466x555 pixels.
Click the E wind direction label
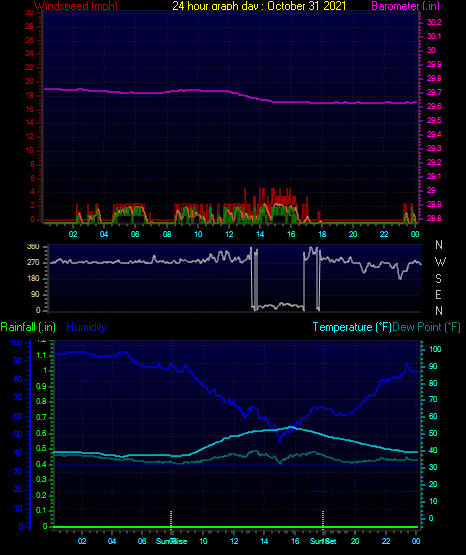click(438, 294)
